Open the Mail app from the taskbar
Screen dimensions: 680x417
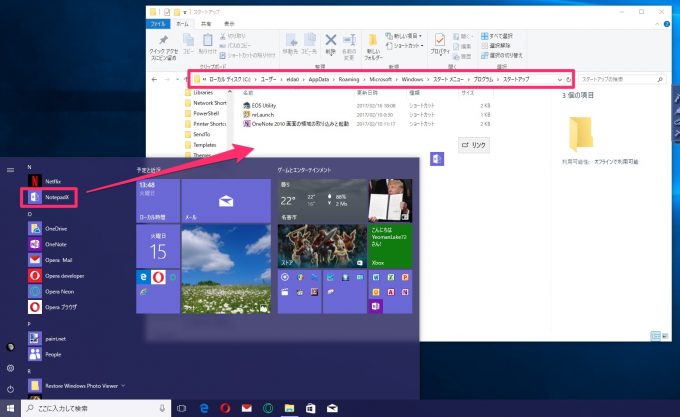pyautogui.click(x=332, y=408)
